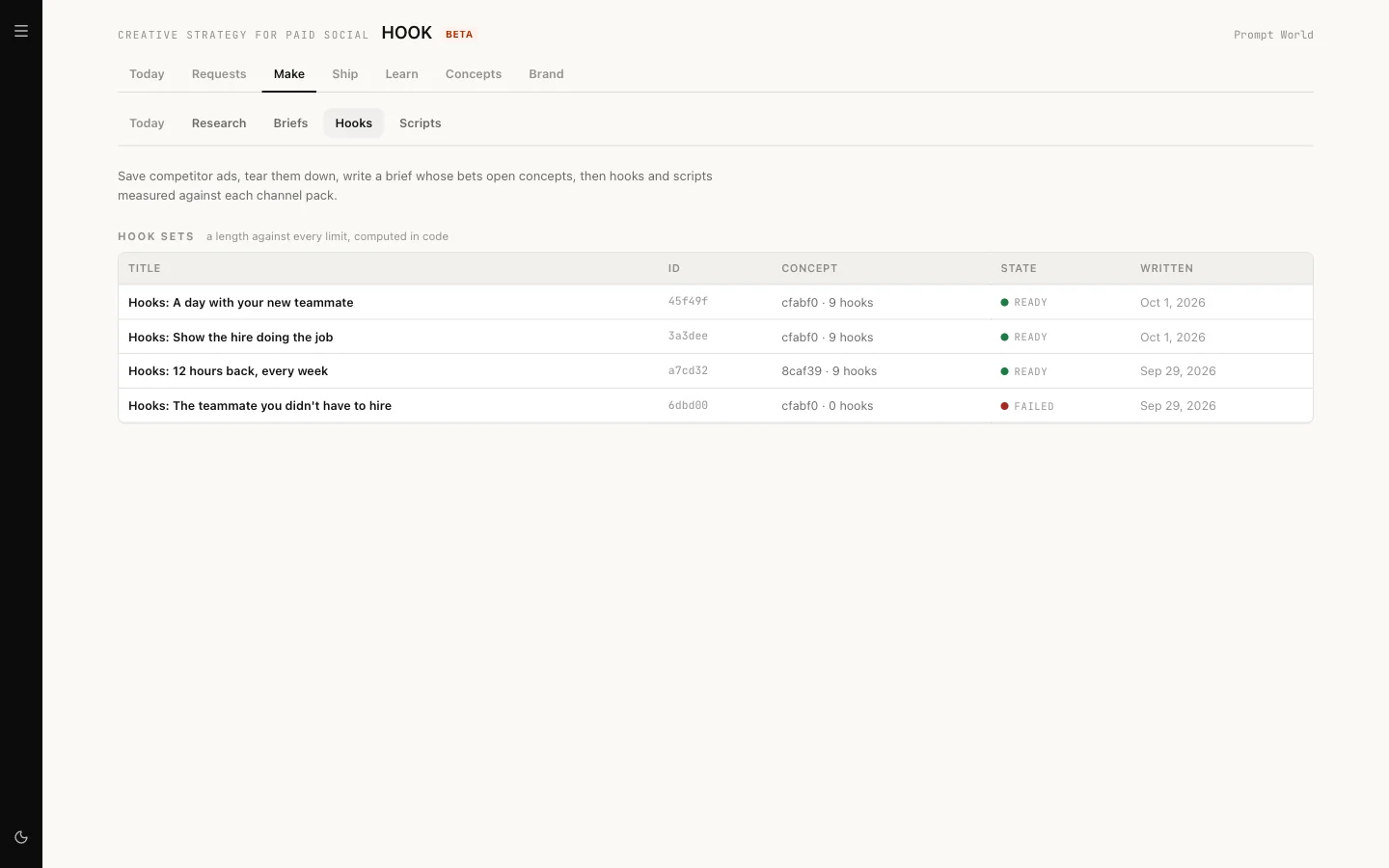Click hook set ID a7cd32
The height and width of the screenshot is (868, 1389).
click(688, 370)
